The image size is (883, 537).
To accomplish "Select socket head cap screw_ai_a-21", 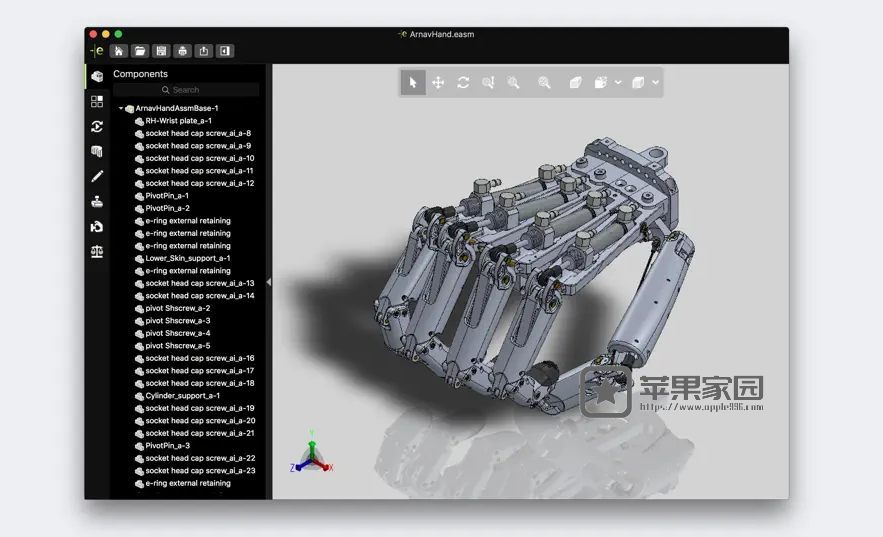I will pyautogui.click(x=200, y=433).
